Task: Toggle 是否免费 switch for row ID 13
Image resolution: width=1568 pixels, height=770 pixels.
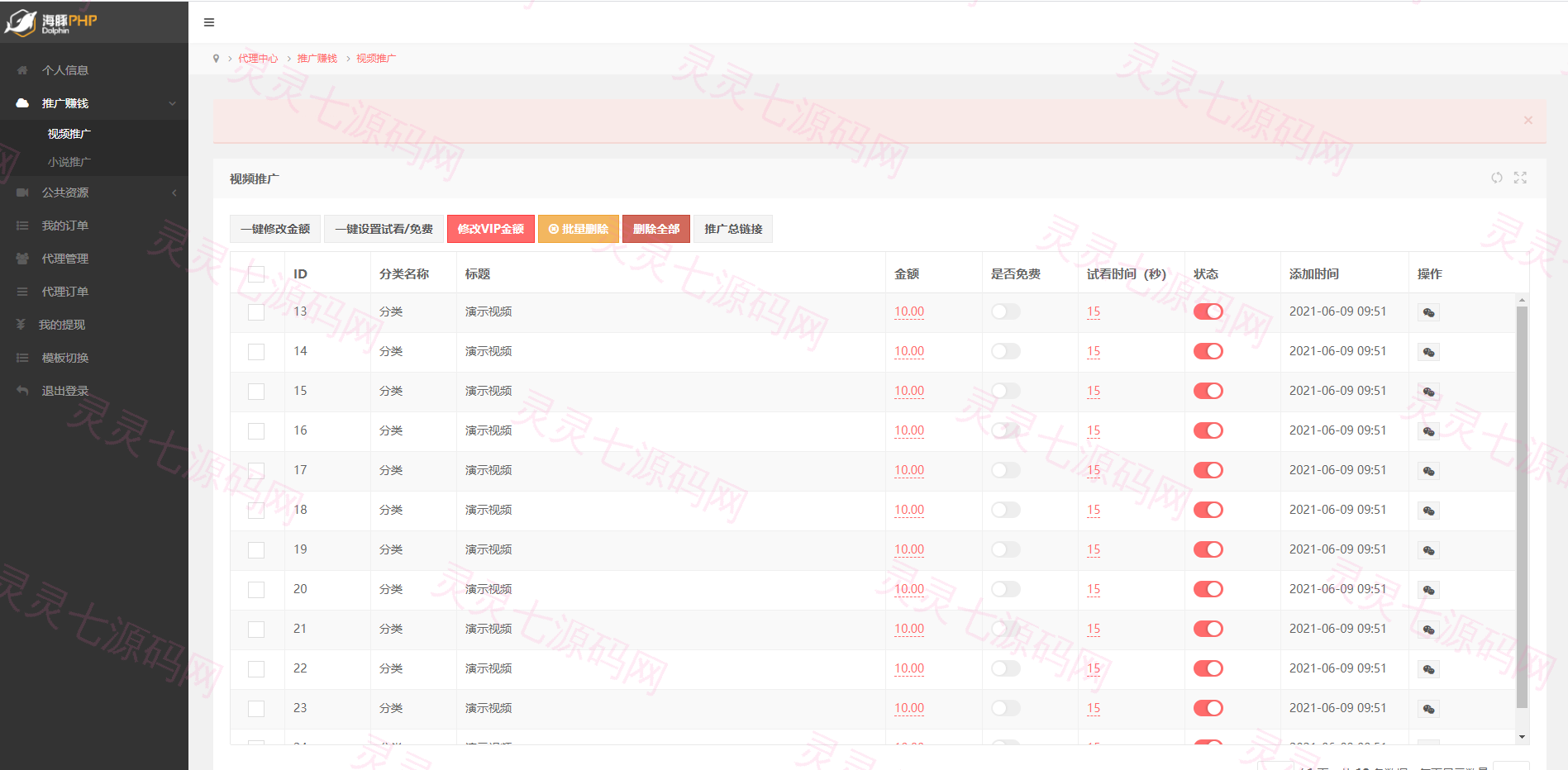Action: (x=1006, y=311)
